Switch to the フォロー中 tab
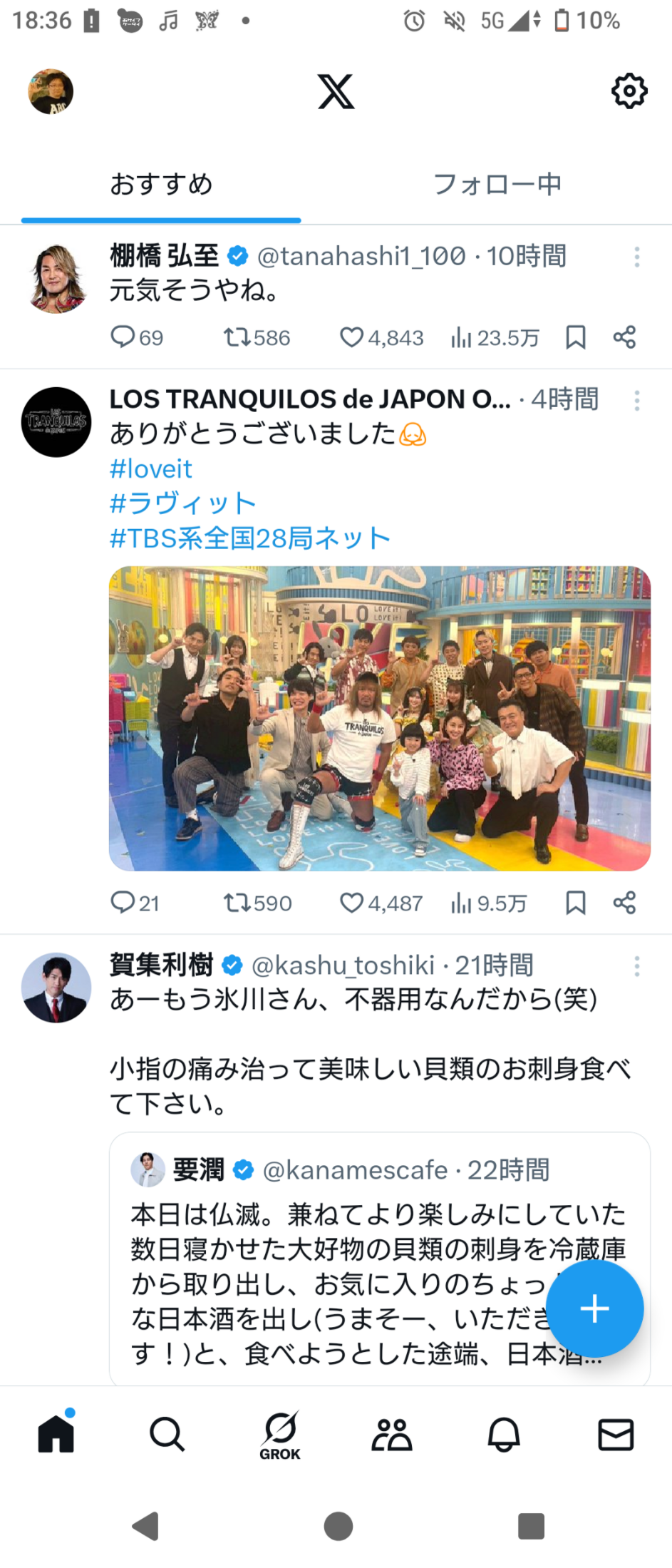The width and height of the screenshot is (672, 1568). (497, 184)
